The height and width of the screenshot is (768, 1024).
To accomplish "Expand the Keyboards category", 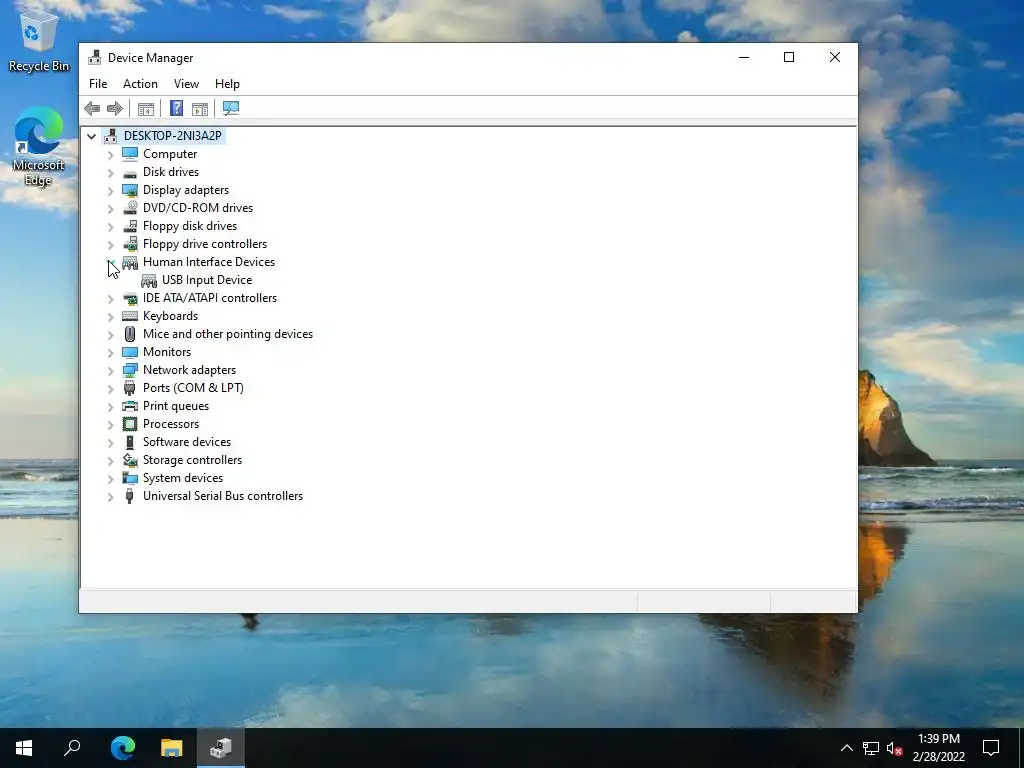I will point(110,317).
